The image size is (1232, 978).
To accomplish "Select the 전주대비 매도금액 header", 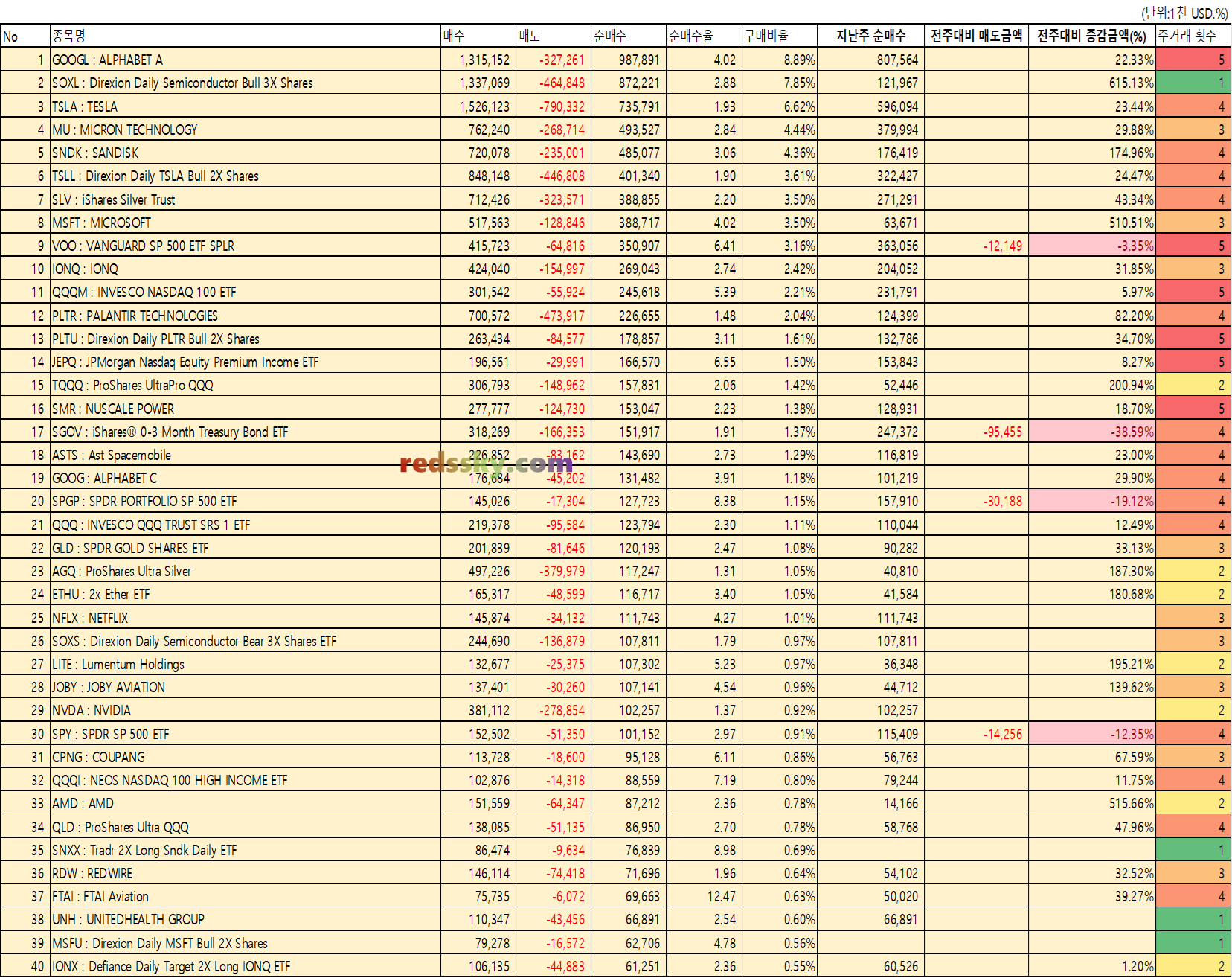I will click(x=976, y=36).
